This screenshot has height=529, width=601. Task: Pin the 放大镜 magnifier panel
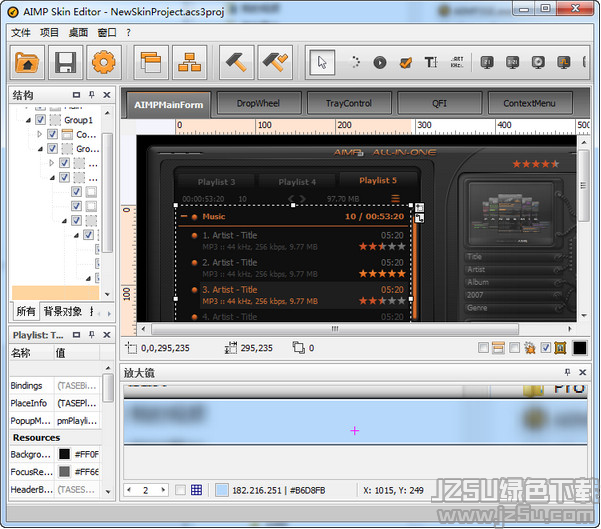point(567,372)
